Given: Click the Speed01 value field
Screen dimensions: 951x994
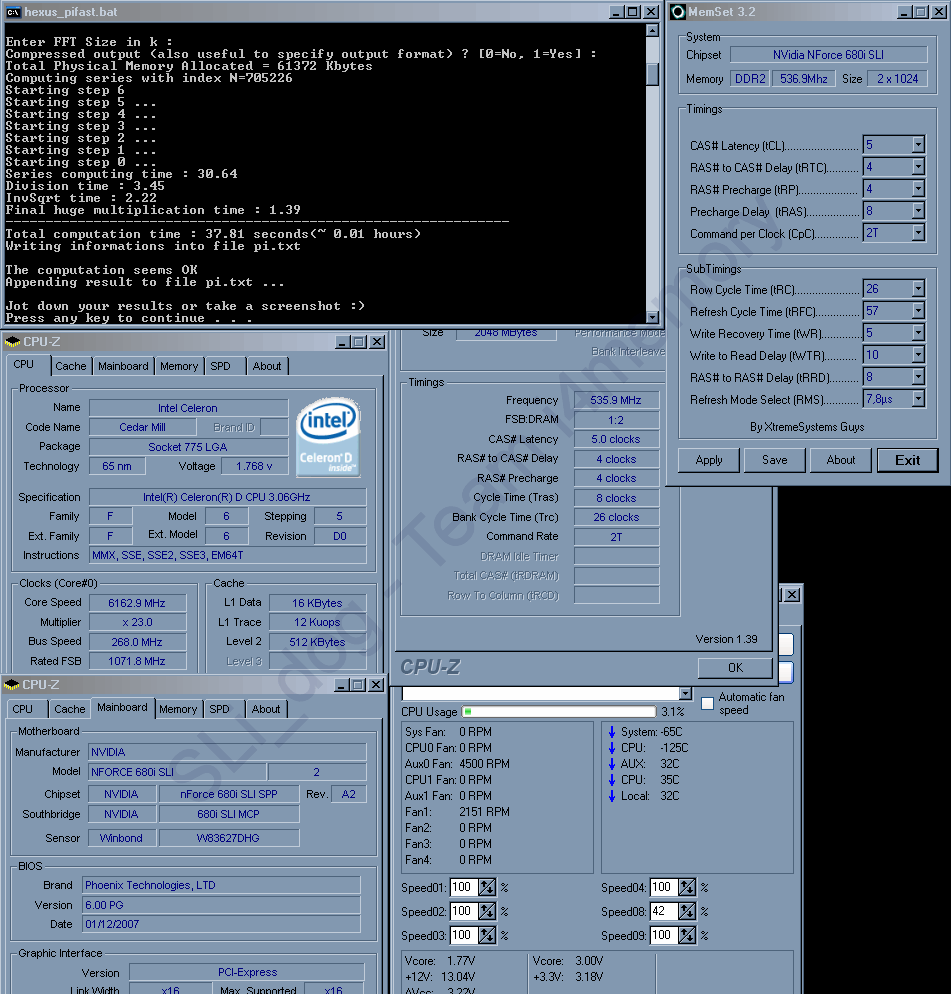Looking at the screenshot, I should [x=464, y=888].
